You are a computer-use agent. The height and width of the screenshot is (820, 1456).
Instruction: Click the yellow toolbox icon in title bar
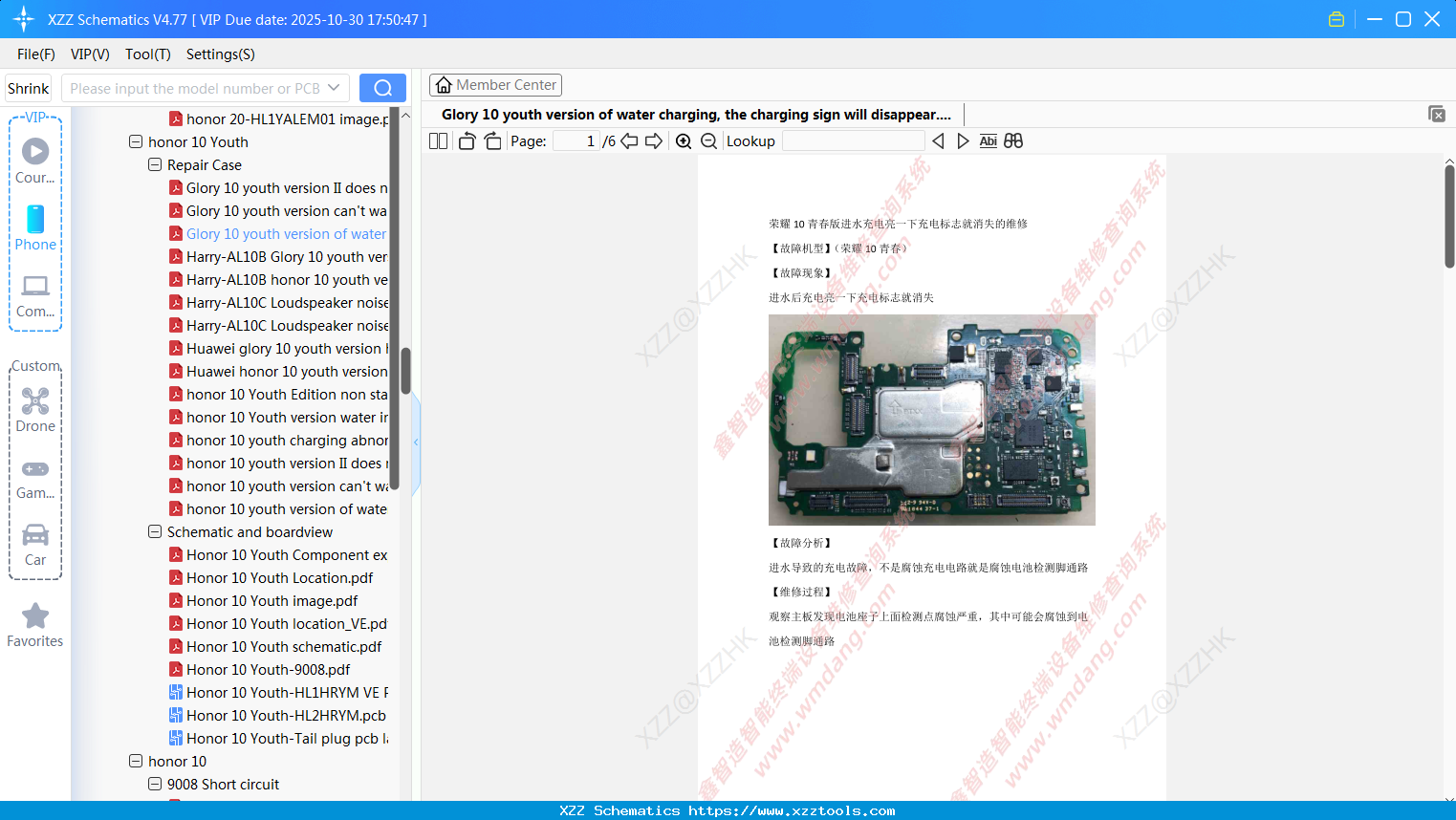[x=1336, y=19]
